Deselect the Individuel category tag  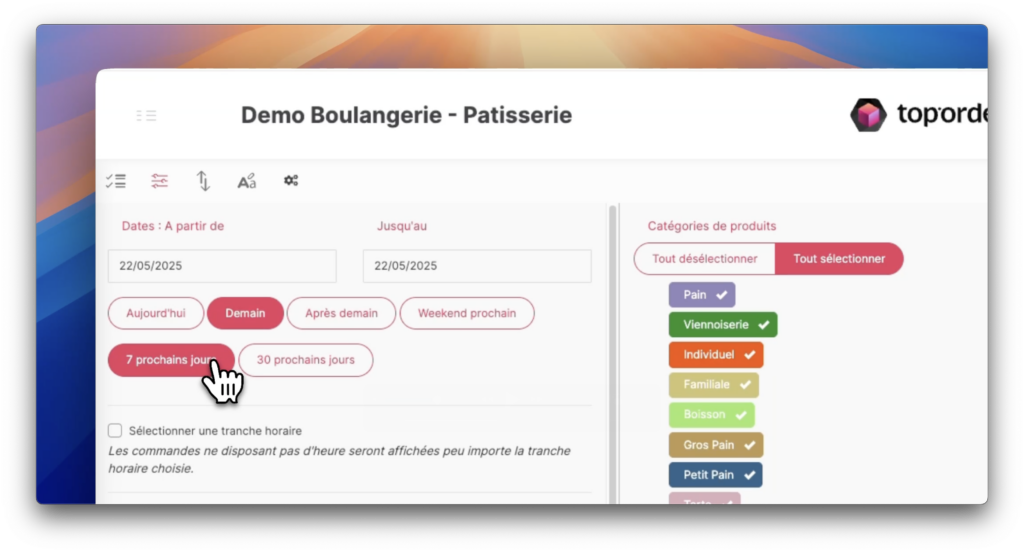tap(715, 355)
